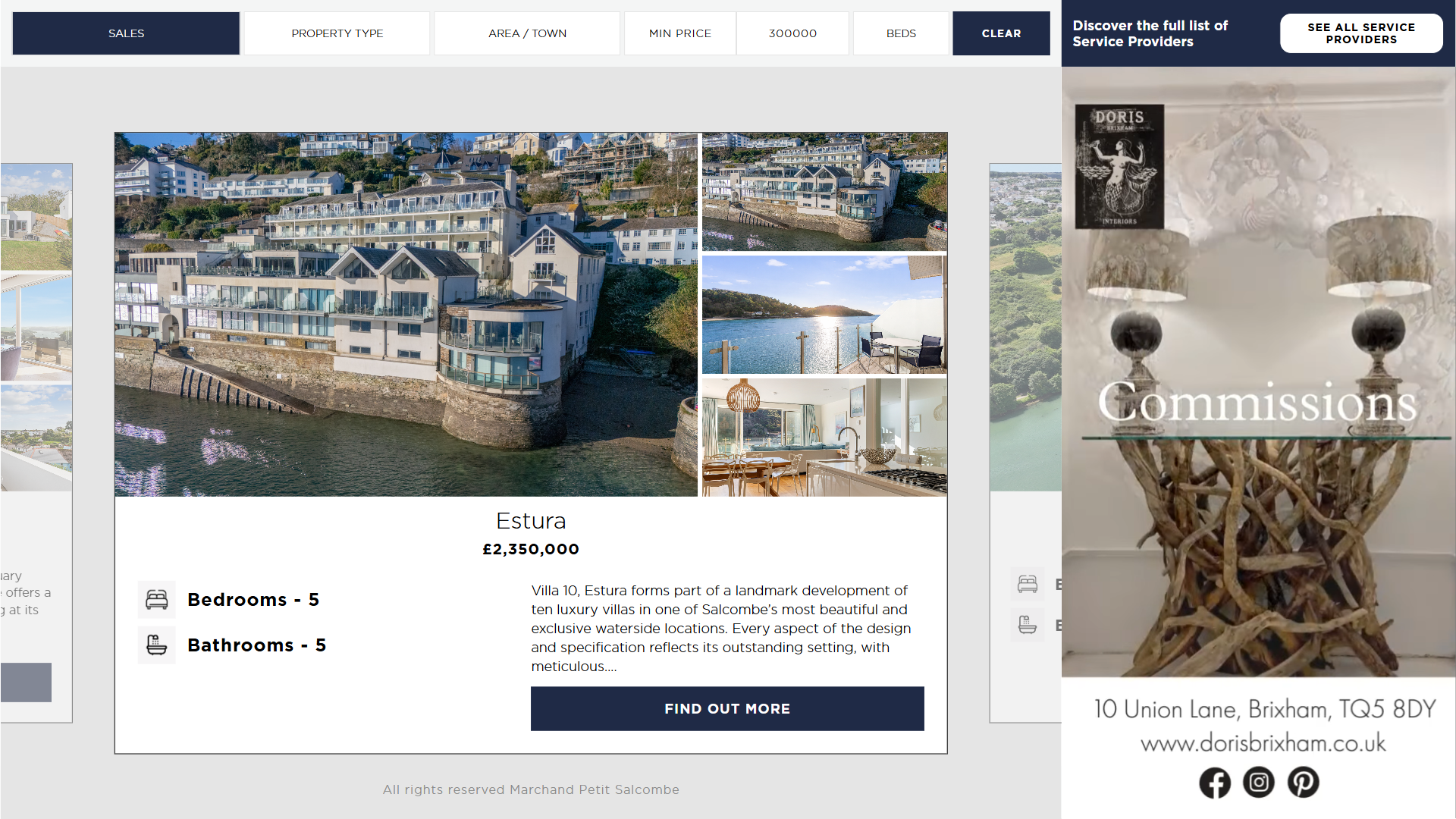Open the kitchen interior thumbnail
1456x819 pixels.
[x=824, y=438]
